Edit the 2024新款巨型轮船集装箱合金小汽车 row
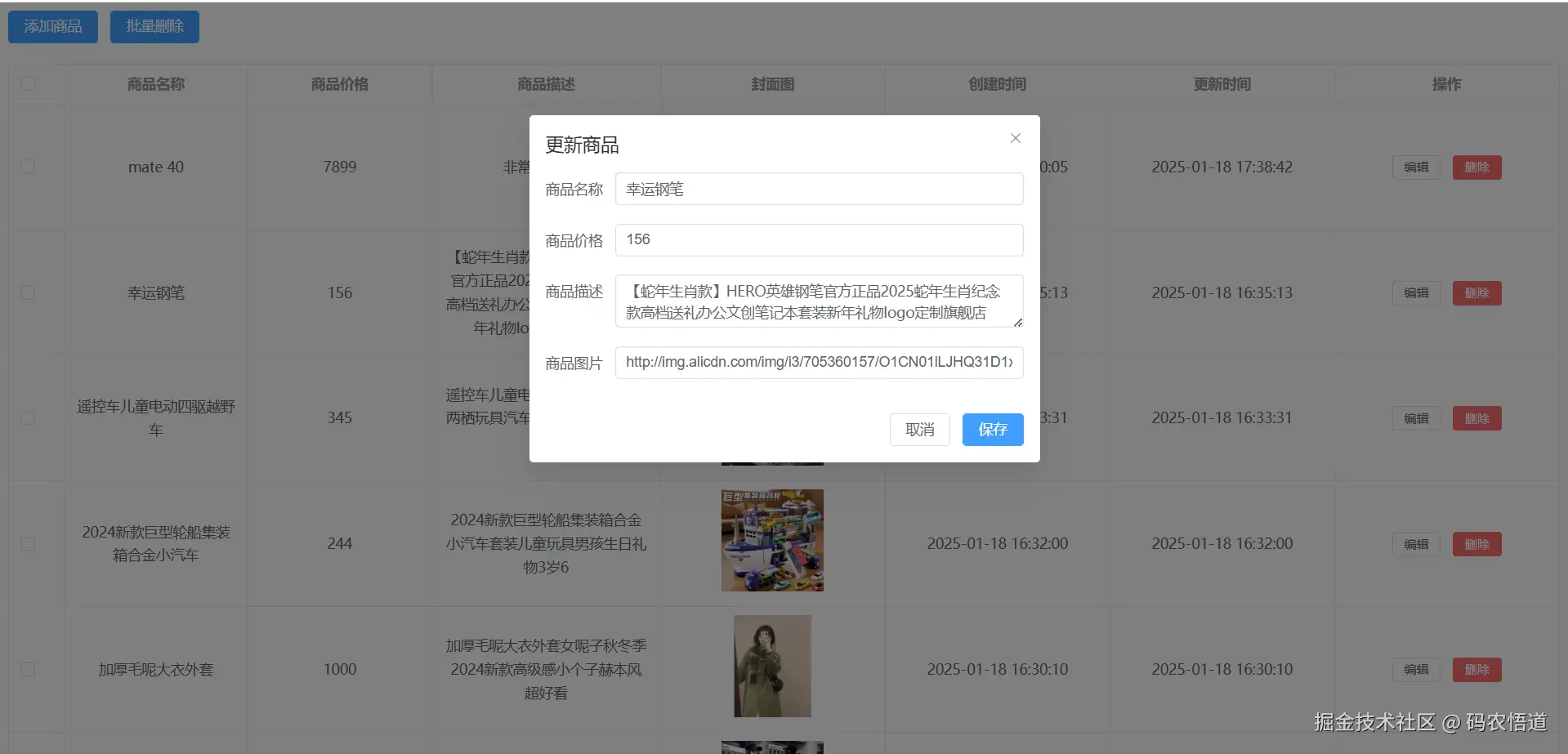1568x754 pixels. 1416,545
